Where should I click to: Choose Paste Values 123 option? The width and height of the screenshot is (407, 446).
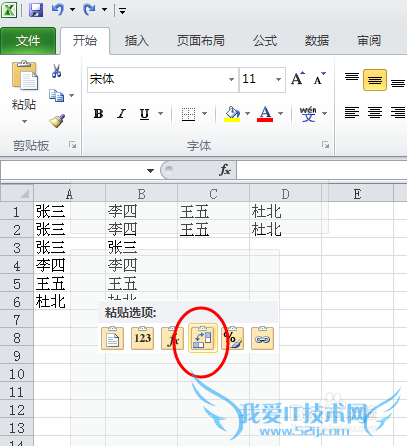[142, 338]
